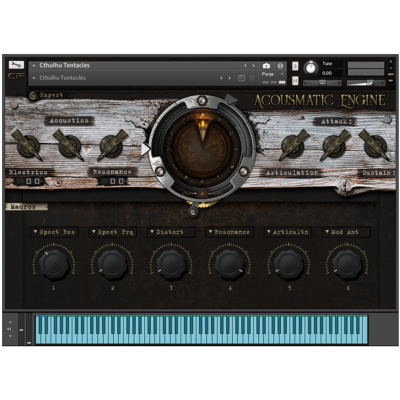The image size is (400, 400).
Task: Open the Articultn macro dropdown
Action: pyautogui.click(x=288, y=232)
